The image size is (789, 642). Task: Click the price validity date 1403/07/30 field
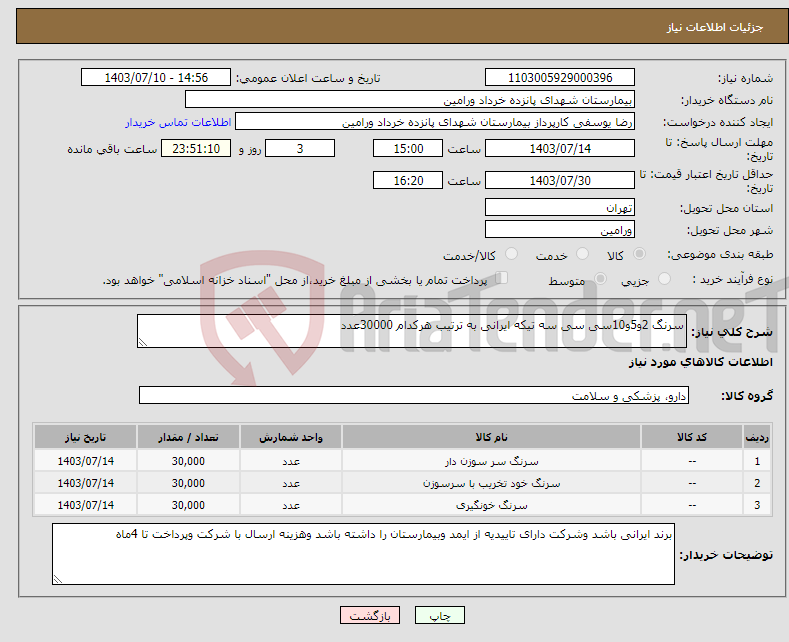point(560,180)
